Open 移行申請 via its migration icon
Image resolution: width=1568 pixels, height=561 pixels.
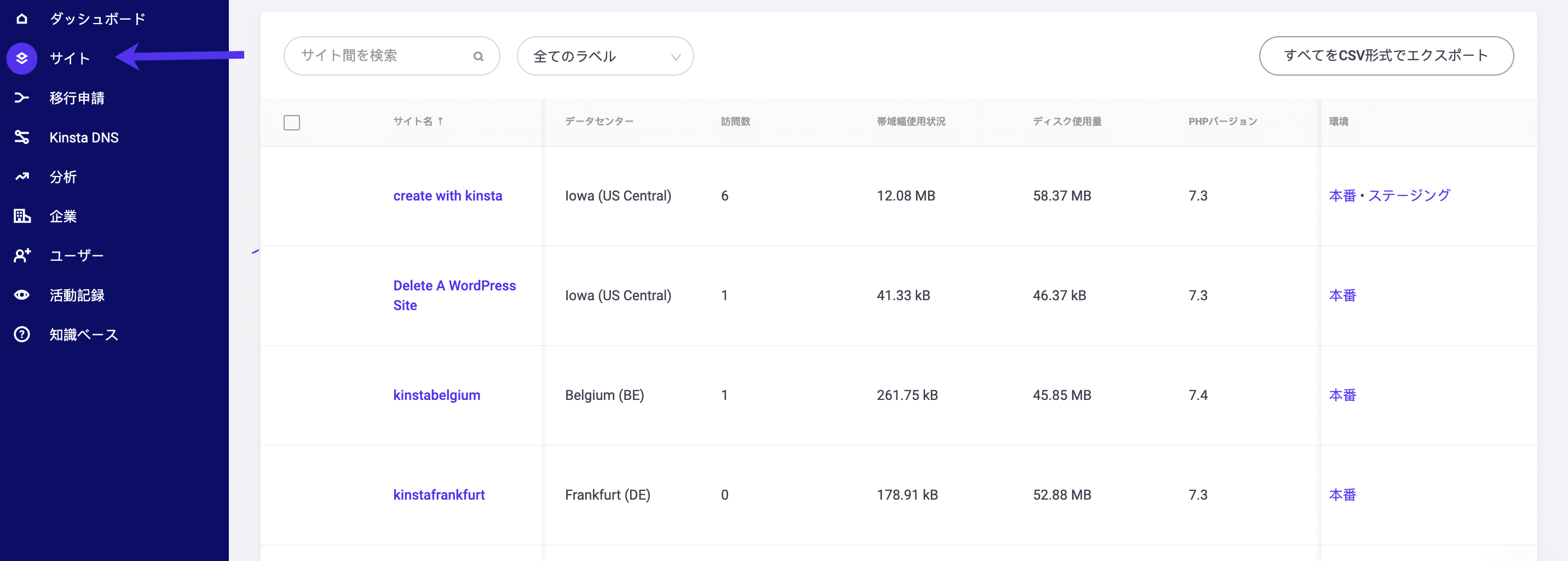pyautogui.click(x=21, y=98)
